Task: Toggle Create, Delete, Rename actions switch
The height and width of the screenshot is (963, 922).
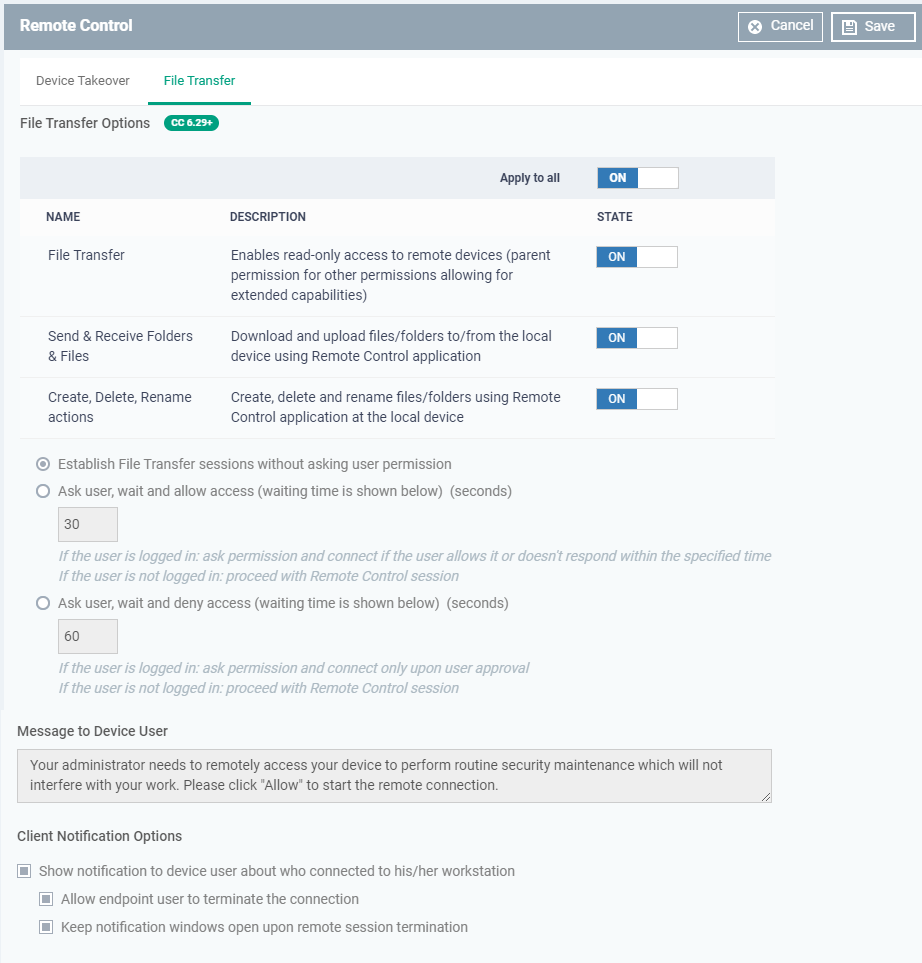Action: tap(636, 399)
